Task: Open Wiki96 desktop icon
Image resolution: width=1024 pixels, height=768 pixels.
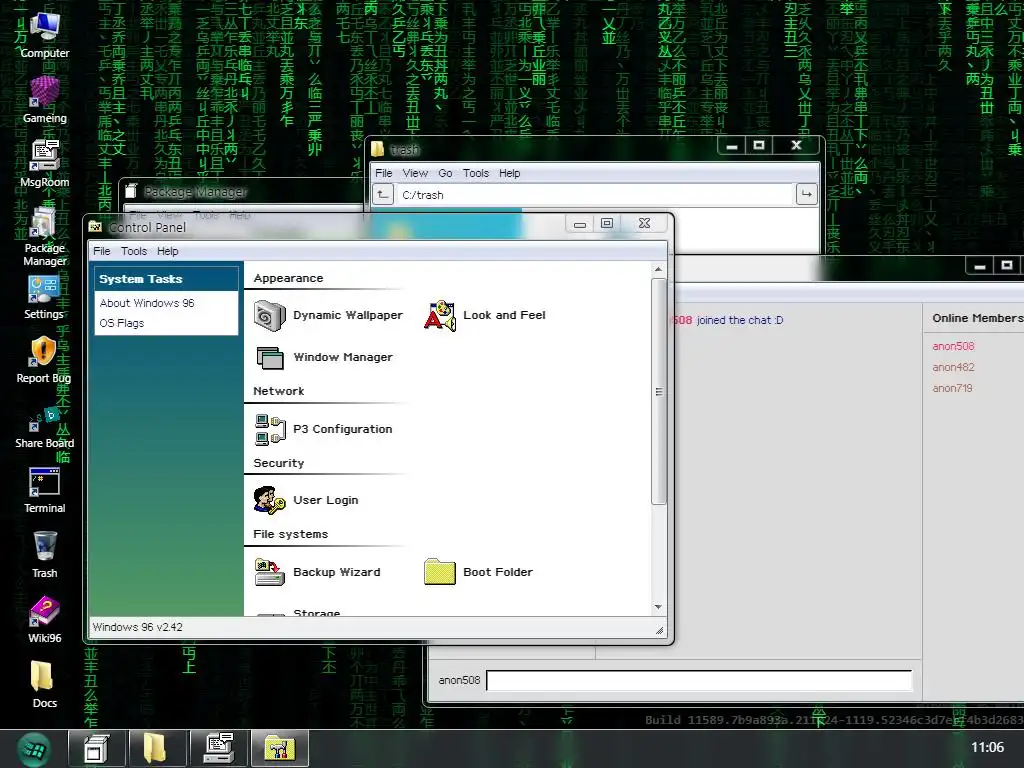Action: [x=44, y=620]
